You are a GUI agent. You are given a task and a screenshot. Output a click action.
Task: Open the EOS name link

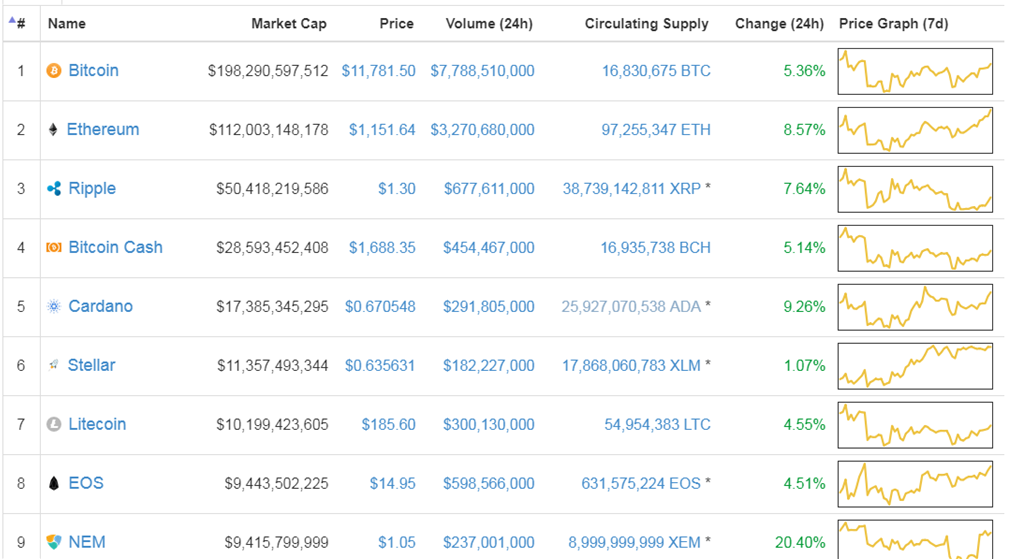click(x=86, y=483)
